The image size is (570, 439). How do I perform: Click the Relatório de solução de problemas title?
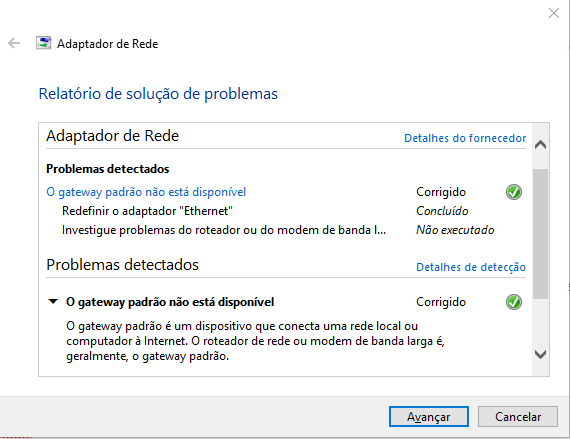coord(158,94)
